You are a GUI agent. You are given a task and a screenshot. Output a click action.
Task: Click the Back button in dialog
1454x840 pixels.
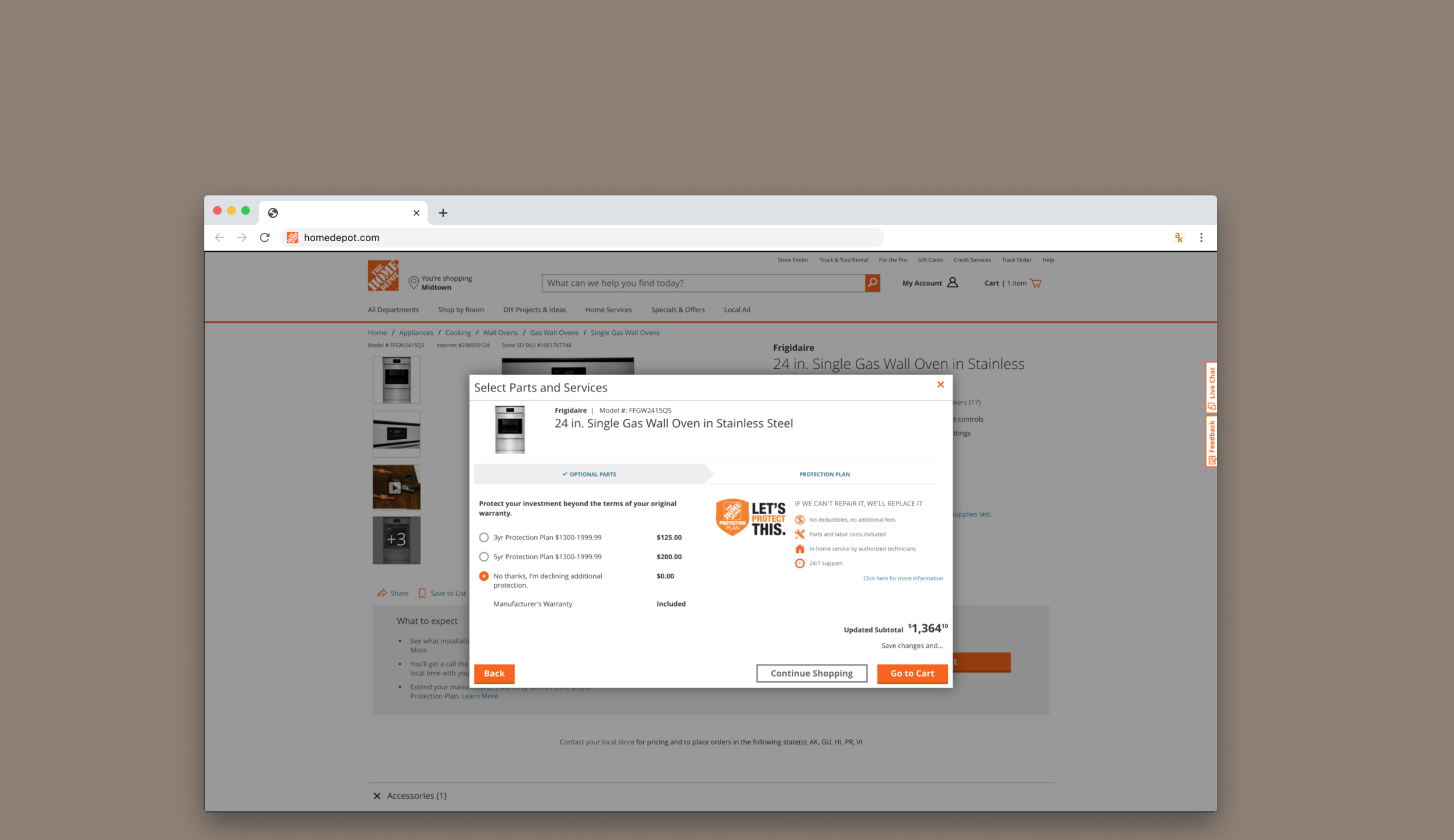click(494, 673)
